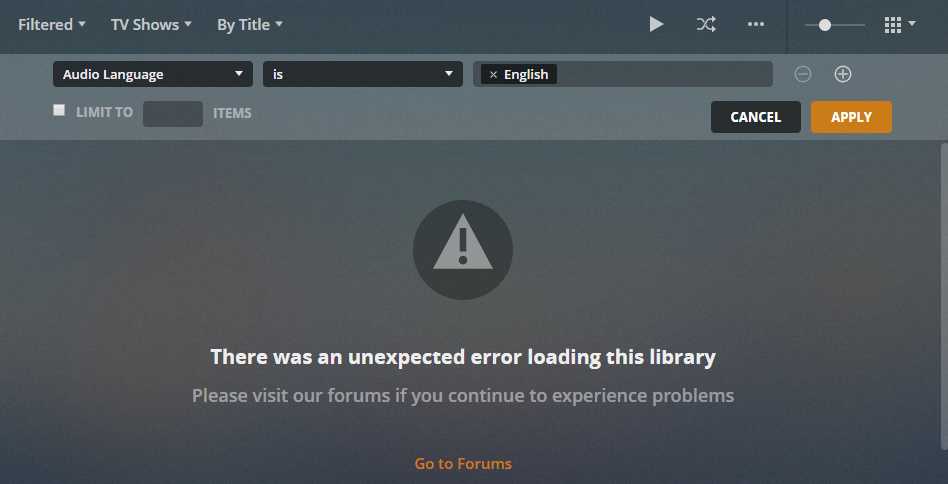Image resolution: width=948 pixels, height=484 pixels.
Task: Remove this filter row with minus icon
Action: coord(802,74)
